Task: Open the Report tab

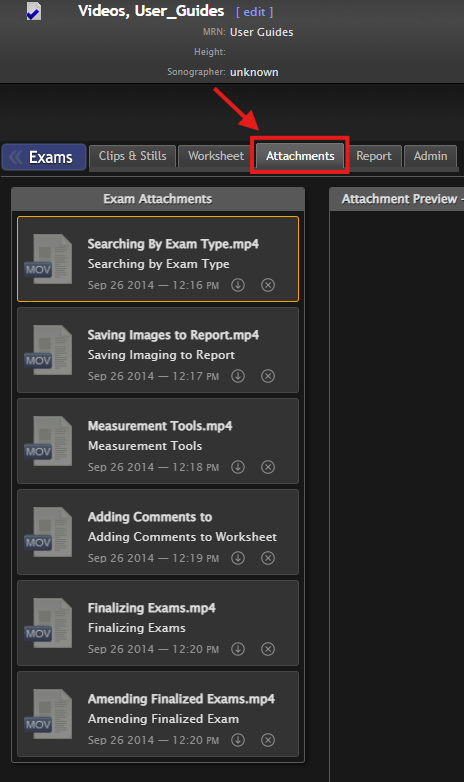Action: (374, 156)
